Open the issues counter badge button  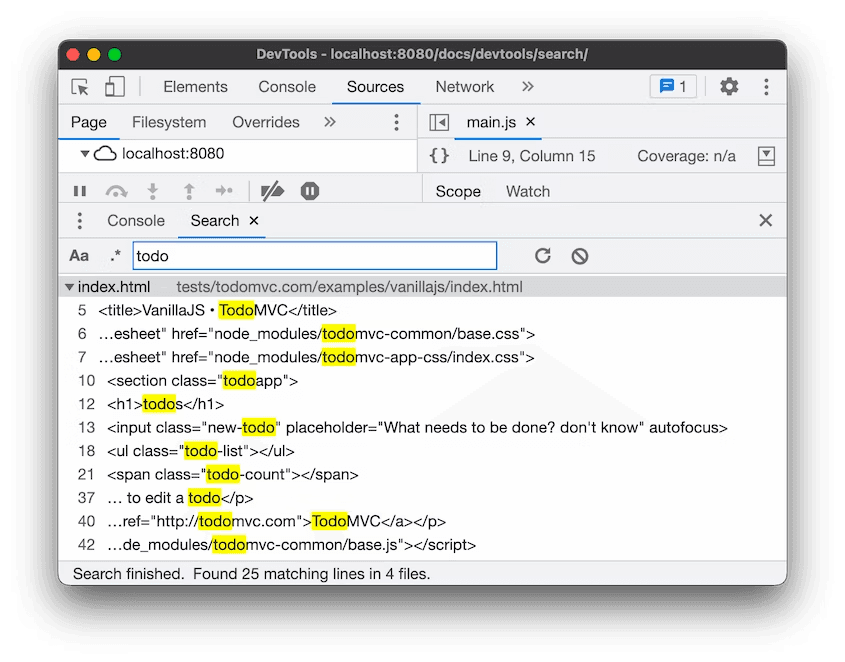point(673,87)
